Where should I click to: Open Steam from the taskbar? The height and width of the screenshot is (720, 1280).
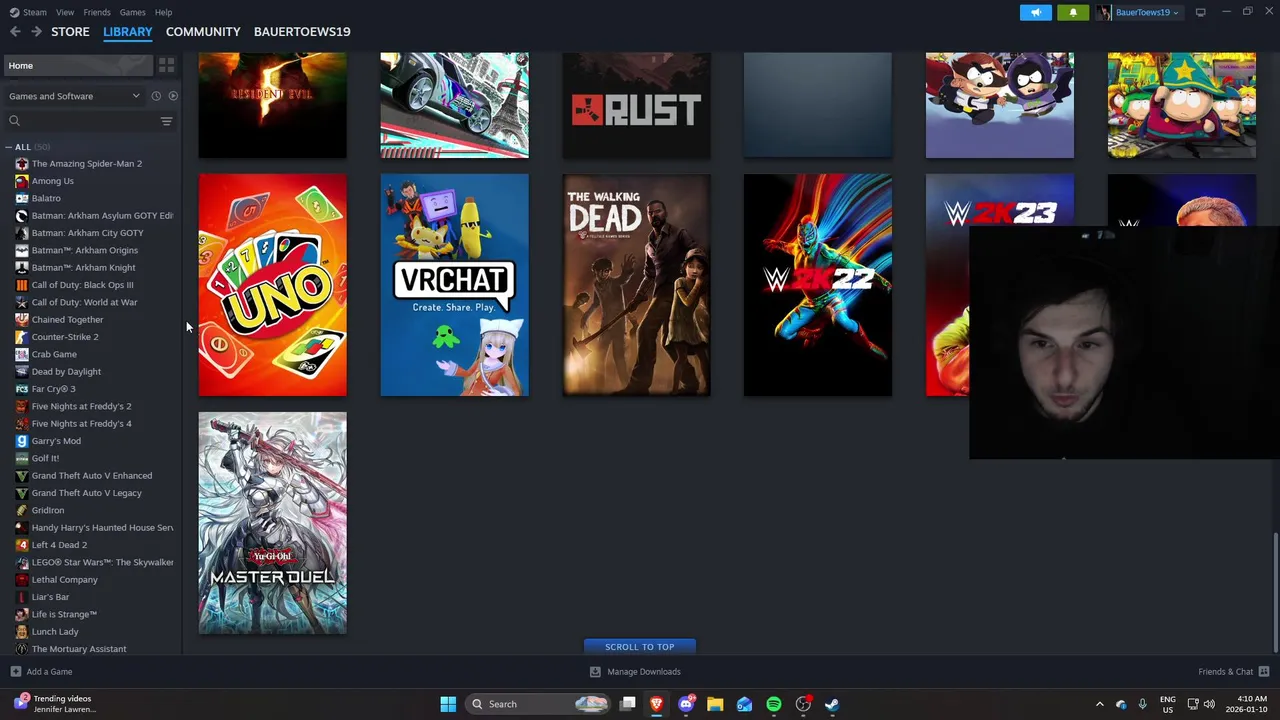[832, 704]
